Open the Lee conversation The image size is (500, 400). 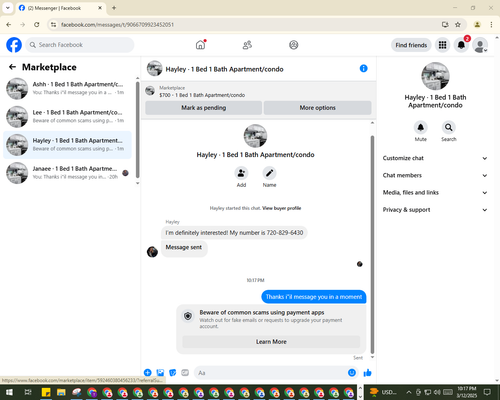pos(67,116)
